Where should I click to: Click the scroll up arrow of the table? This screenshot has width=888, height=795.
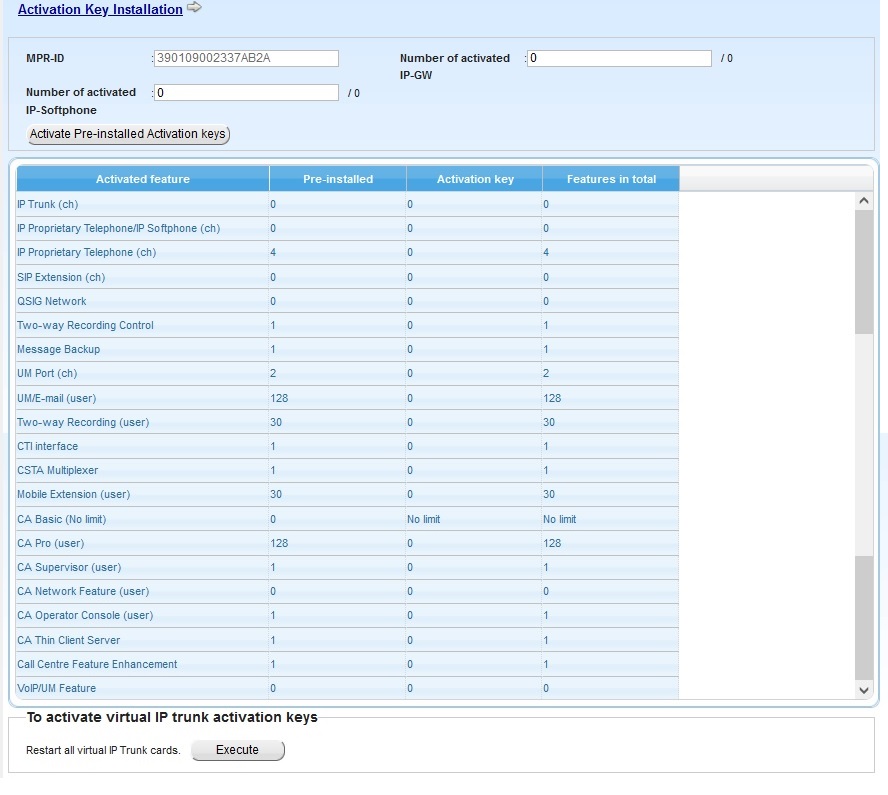click(x=864, y=201)
